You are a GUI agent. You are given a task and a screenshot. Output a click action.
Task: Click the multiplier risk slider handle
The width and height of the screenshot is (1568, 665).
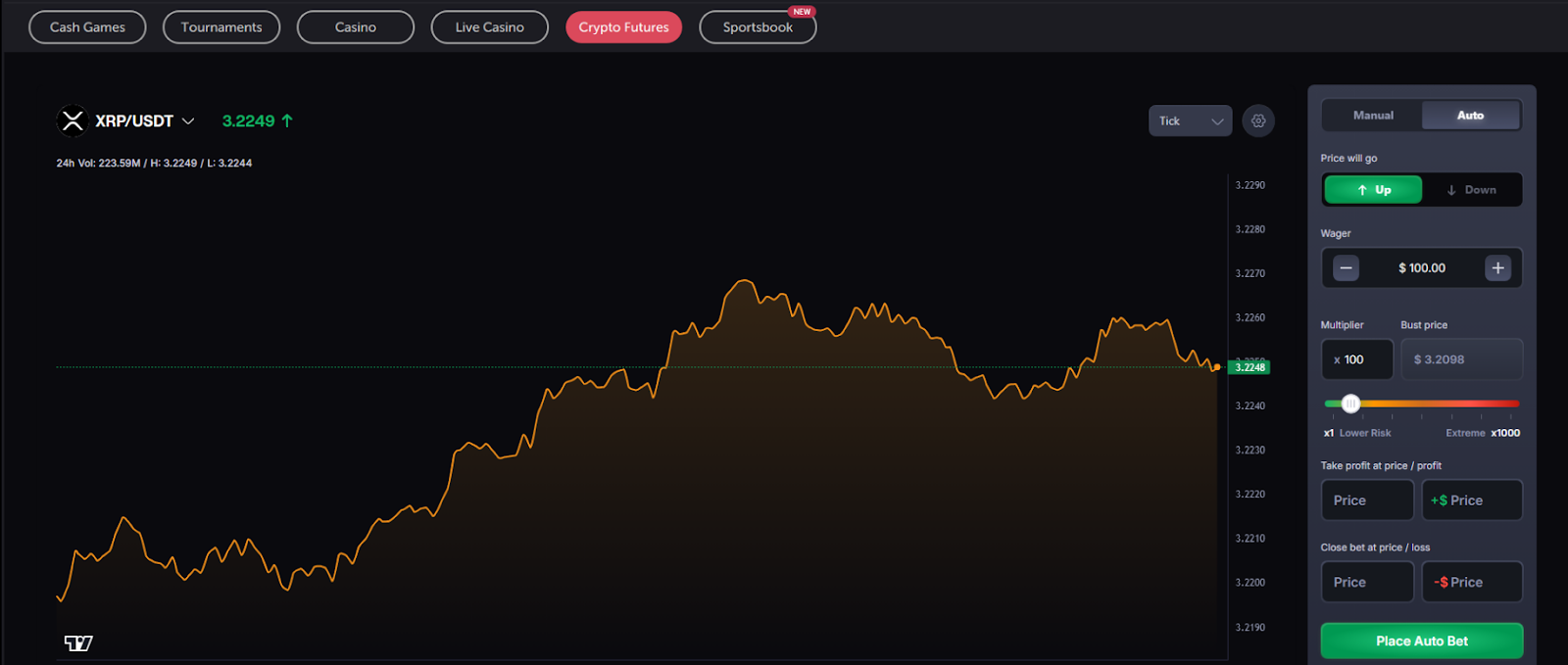[x=1350, y=404]
